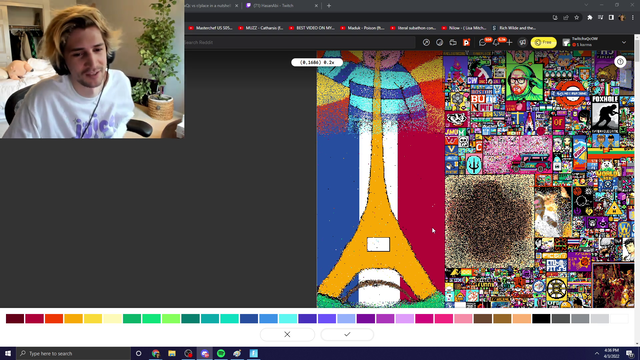Select the dark brown color swatch

coord(483,318)
